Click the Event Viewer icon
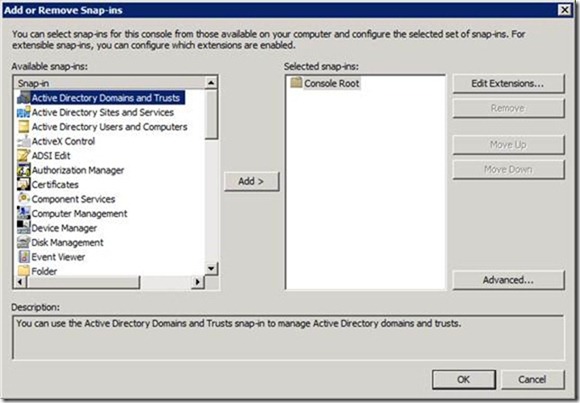Screen dimensions: 580x403 [x=24, y=257]
